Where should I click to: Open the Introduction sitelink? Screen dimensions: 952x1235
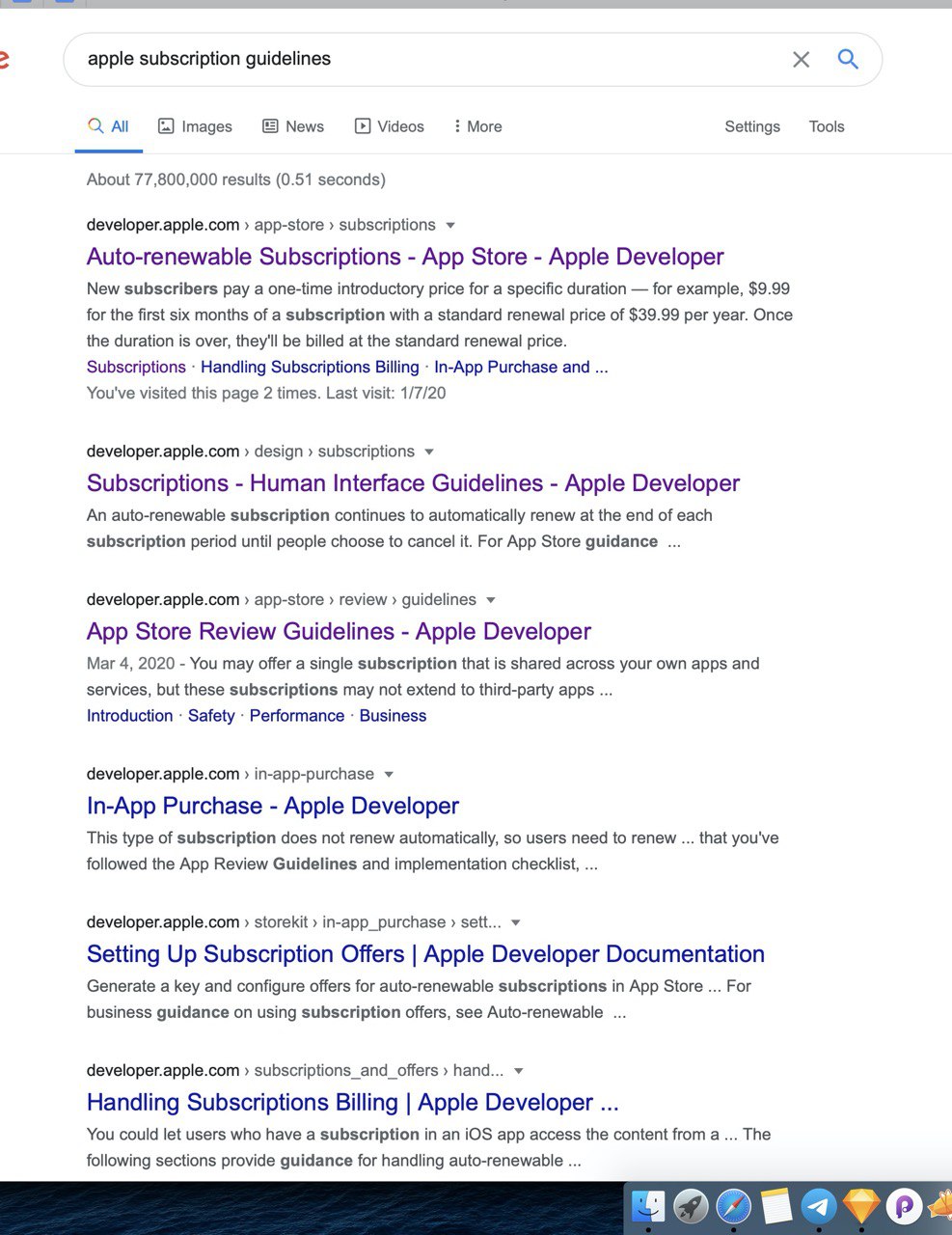129,716
